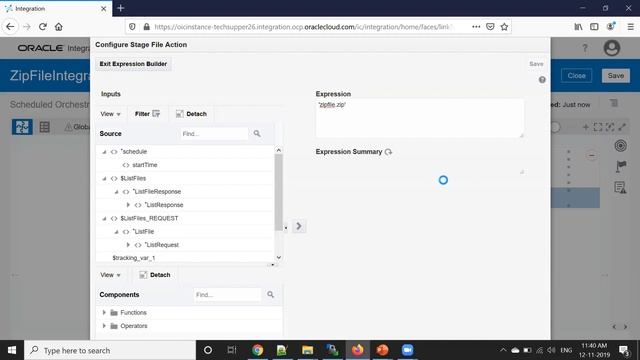Open Zoom from the taskbar
The width and height of the screenshot is (640, 360).
[x=407, y=350]
